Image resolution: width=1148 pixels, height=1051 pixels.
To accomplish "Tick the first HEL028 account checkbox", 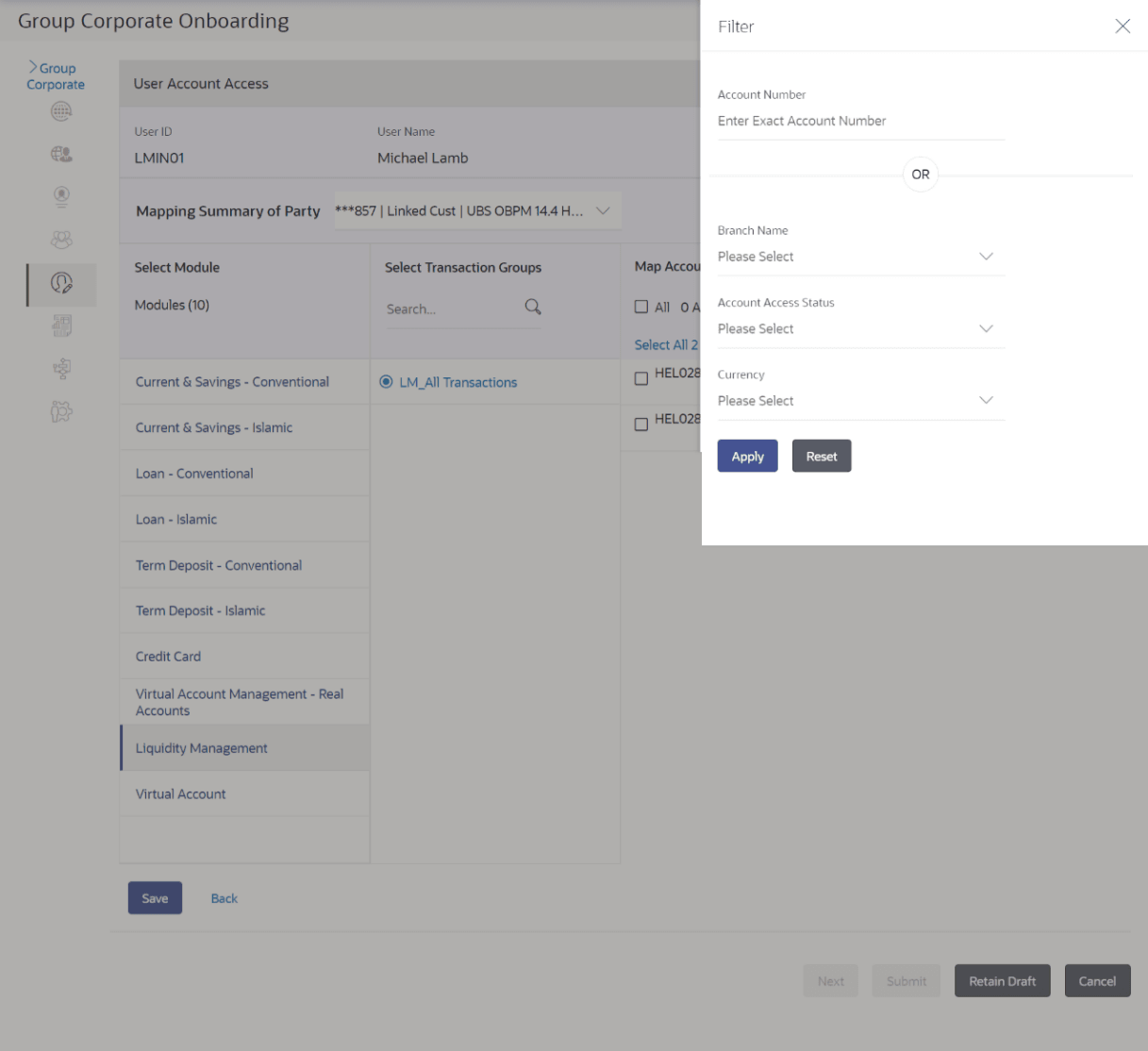I will (x=641, y=378).
